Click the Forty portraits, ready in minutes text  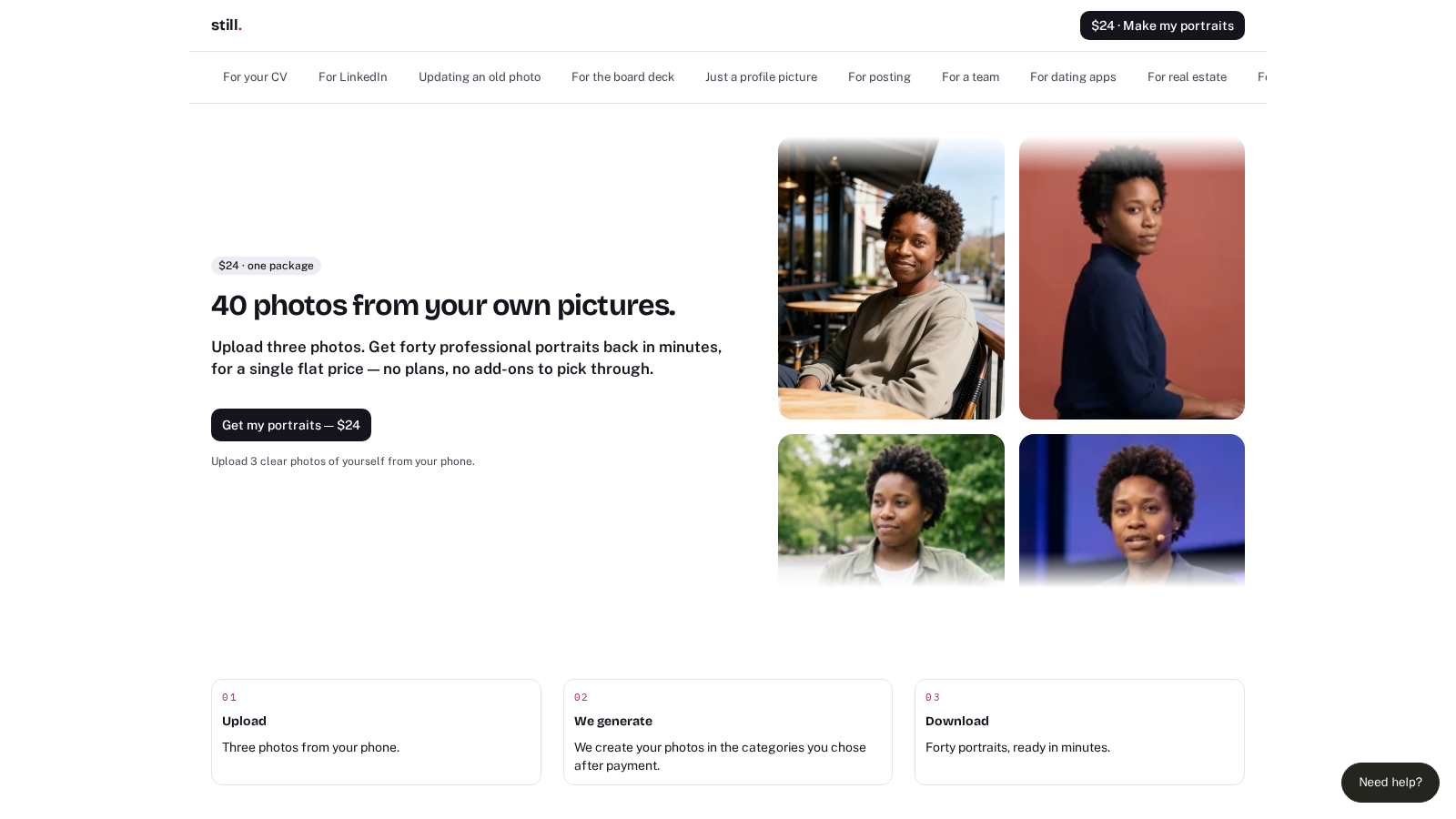pos(1017,747)
